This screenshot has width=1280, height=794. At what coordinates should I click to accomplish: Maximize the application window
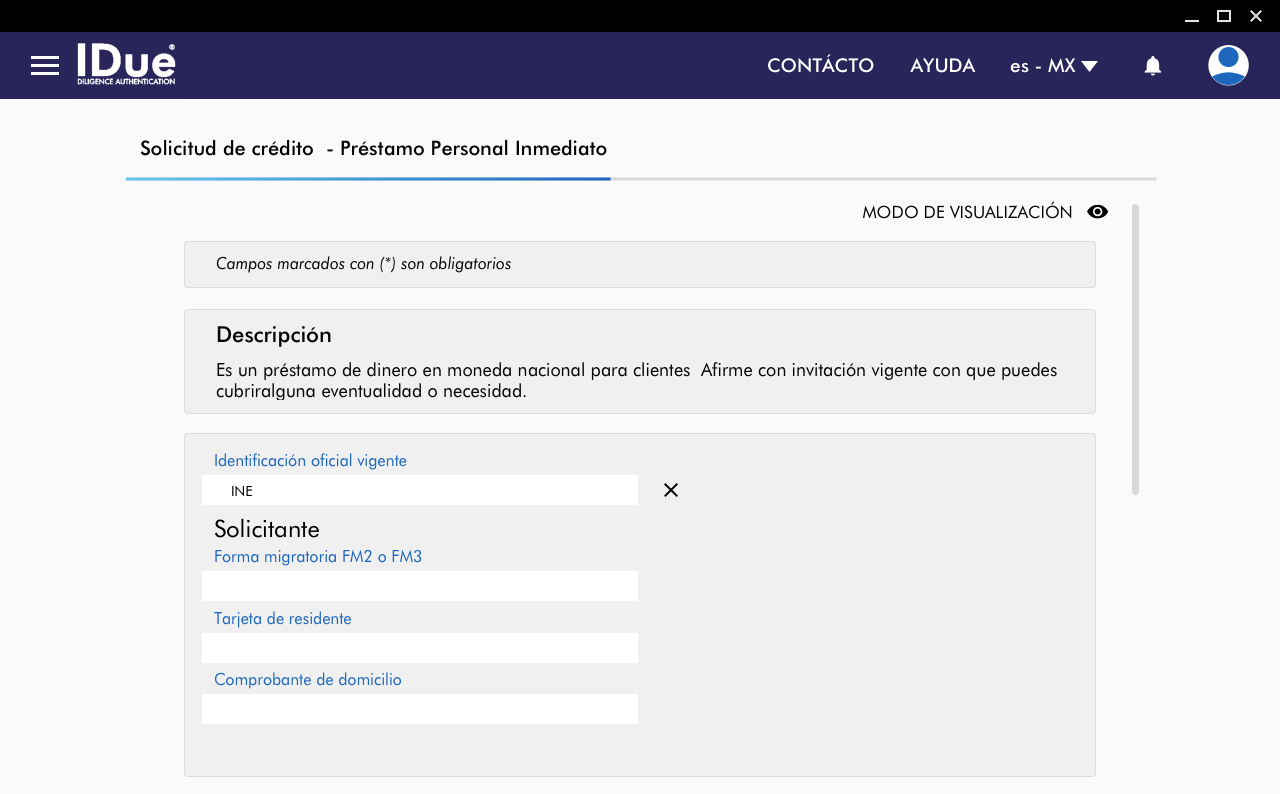pos(1223,16)
